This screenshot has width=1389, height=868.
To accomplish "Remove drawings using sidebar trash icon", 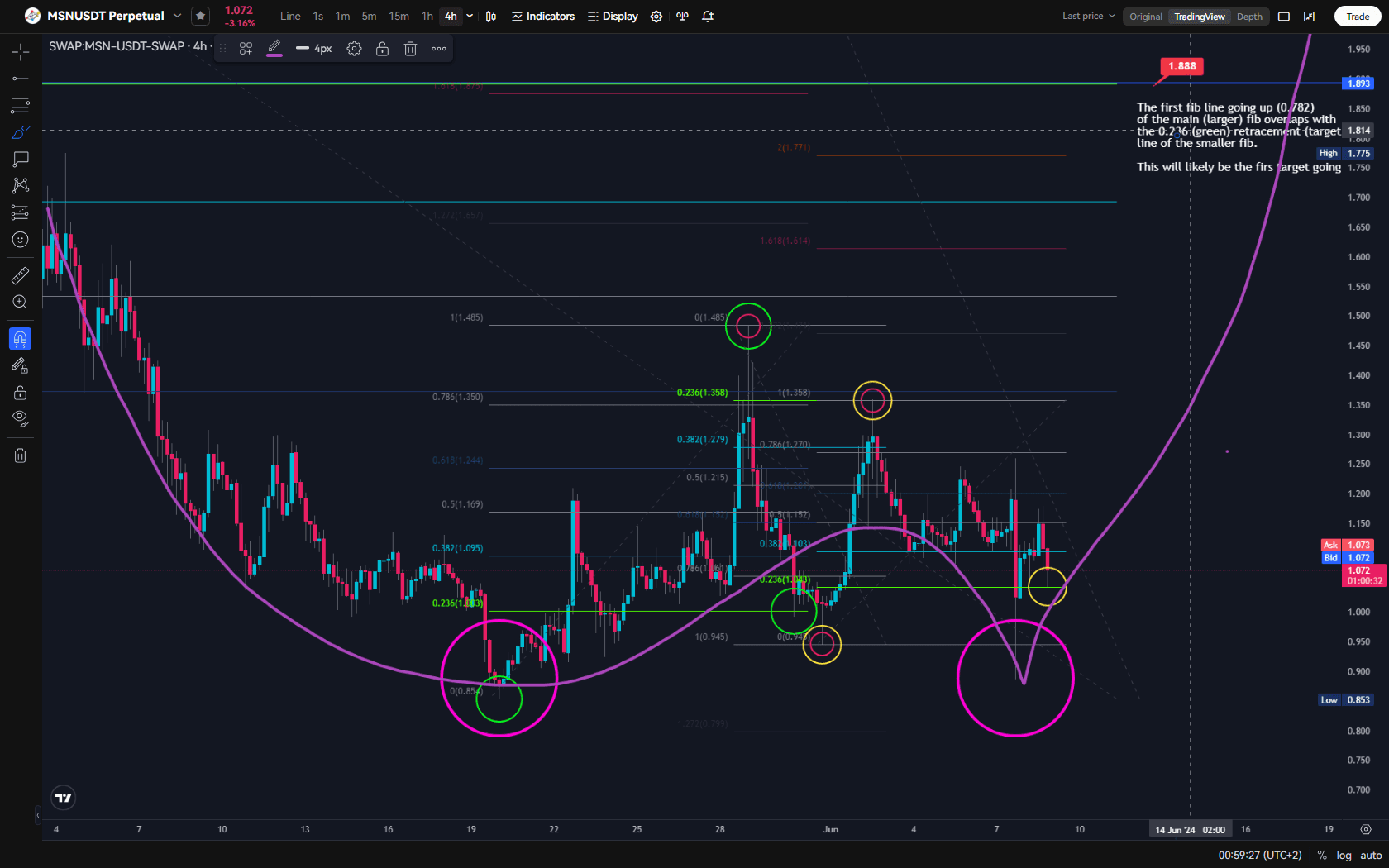I will tap(21, 455).
